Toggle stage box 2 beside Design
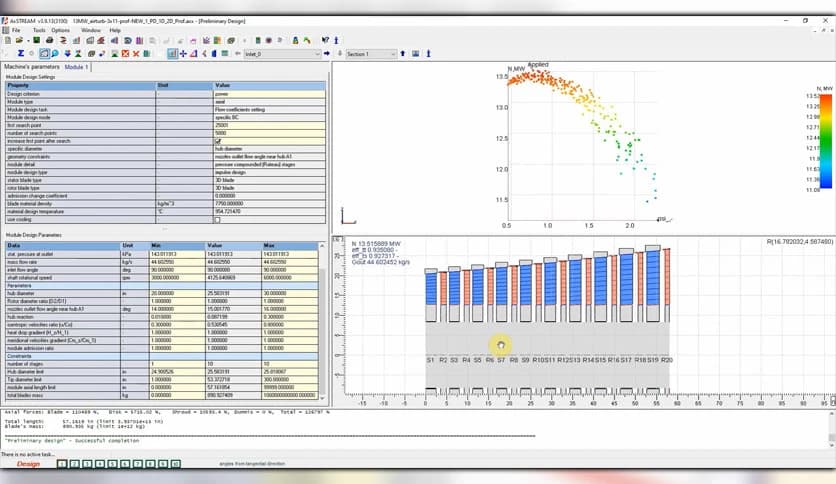This screenshot has width=836, height=484. coord(75,464)
